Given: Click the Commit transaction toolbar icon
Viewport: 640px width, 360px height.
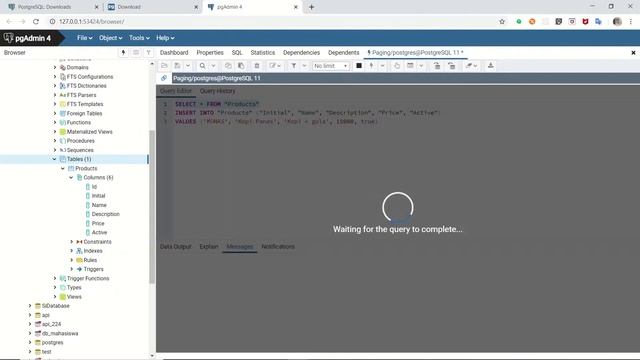Looking at the screenshot, I should [x=437, y=66].
